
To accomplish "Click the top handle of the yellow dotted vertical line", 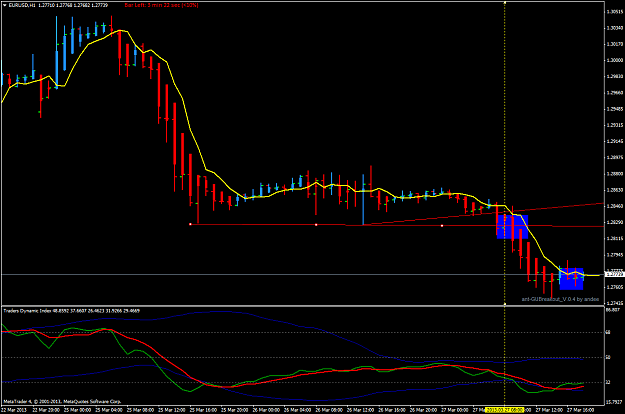I will point(505,3).
